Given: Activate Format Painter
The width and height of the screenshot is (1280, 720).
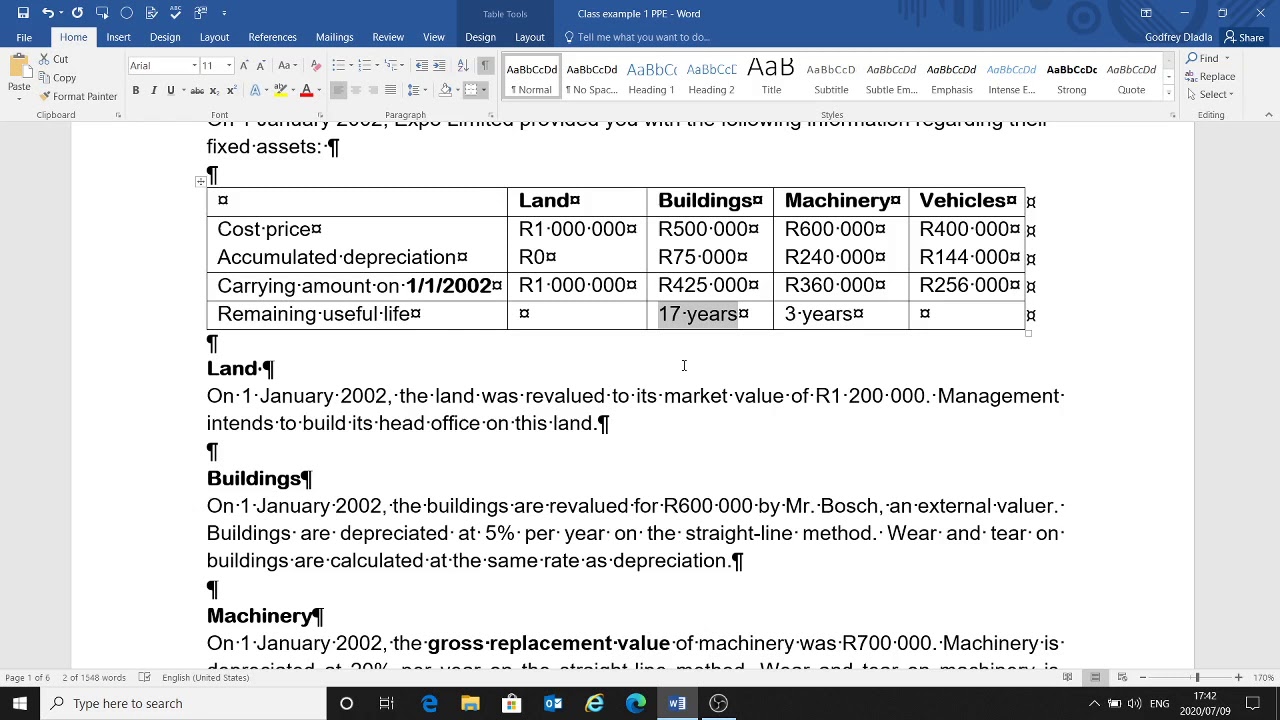Looking at the screenshot, I should [x=78, y=96].
